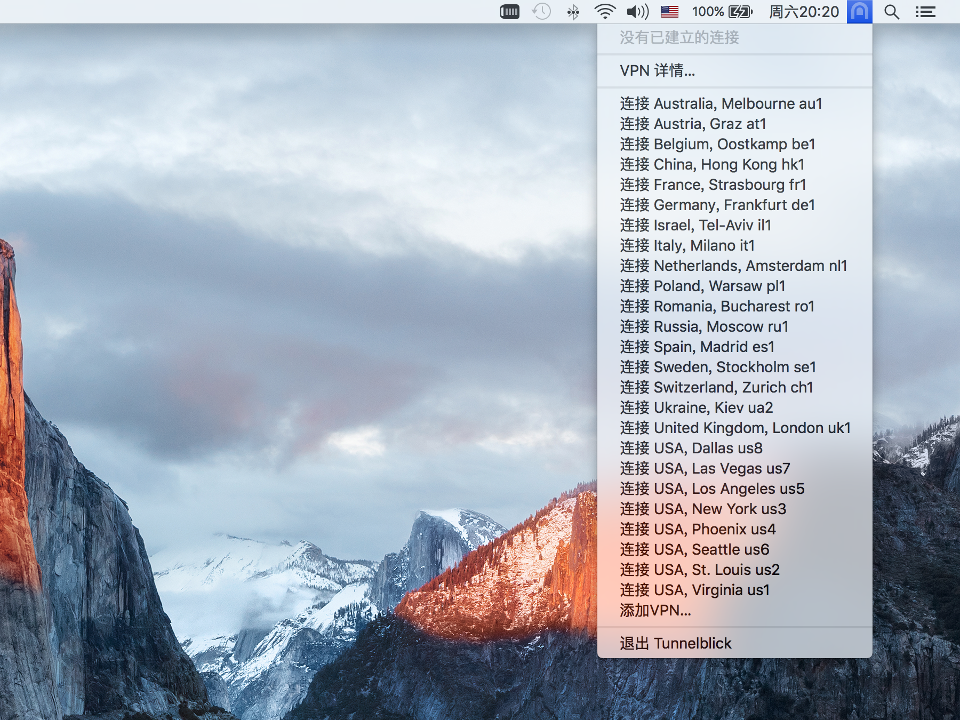
Task: Connect to USA, Virginia us1
Action: (x=735, y=590)
